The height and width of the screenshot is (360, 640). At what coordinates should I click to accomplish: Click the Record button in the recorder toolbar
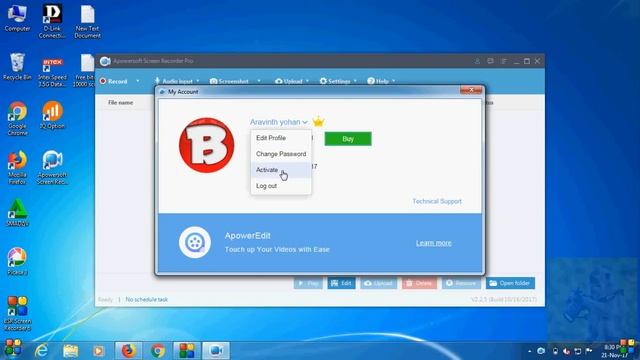pyautogui.click(x=114, y=81)
